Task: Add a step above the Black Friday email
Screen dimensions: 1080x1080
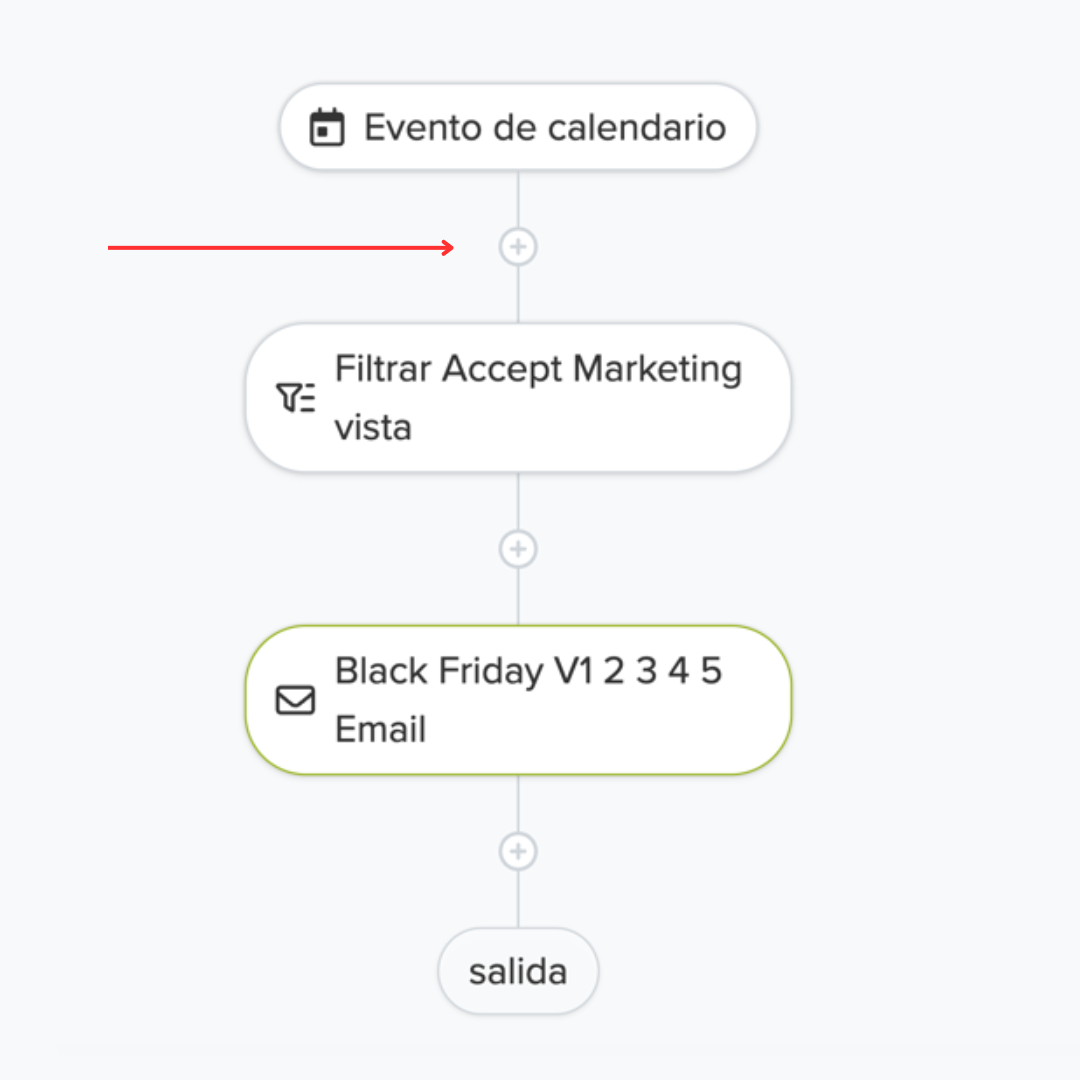Action: (x=518, y=549)
